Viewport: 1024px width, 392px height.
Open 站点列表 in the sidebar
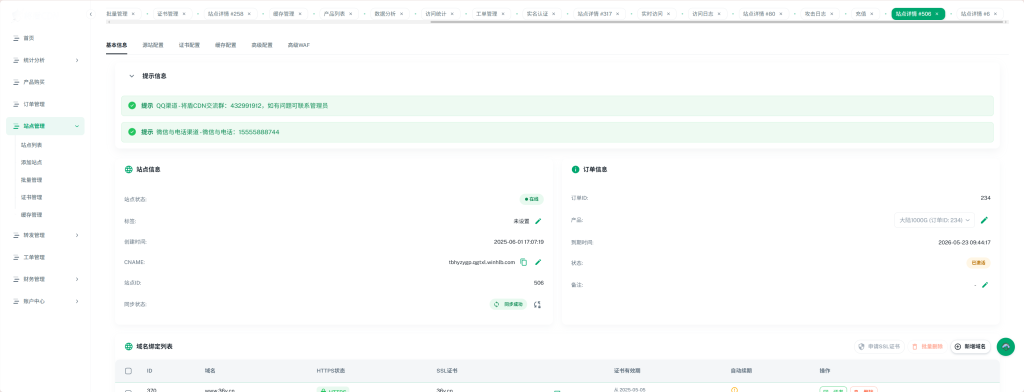tap(31, 145)
